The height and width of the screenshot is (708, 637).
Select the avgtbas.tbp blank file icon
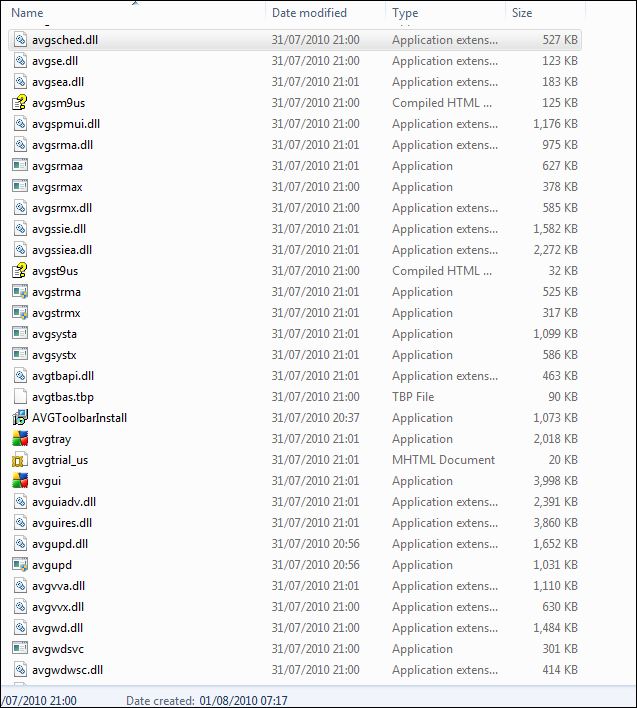coord(20,397)
